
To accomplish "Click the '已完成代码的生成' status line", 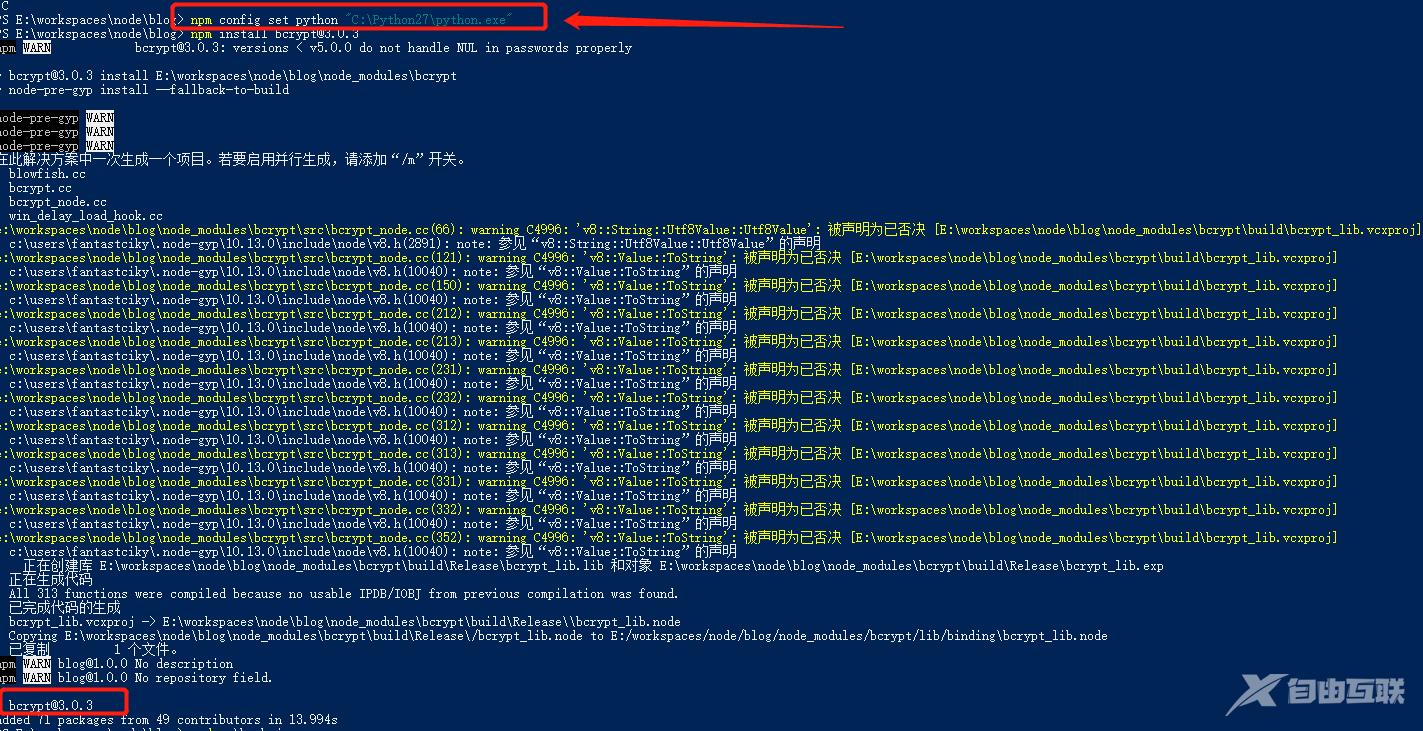I will tap(65, 608).
